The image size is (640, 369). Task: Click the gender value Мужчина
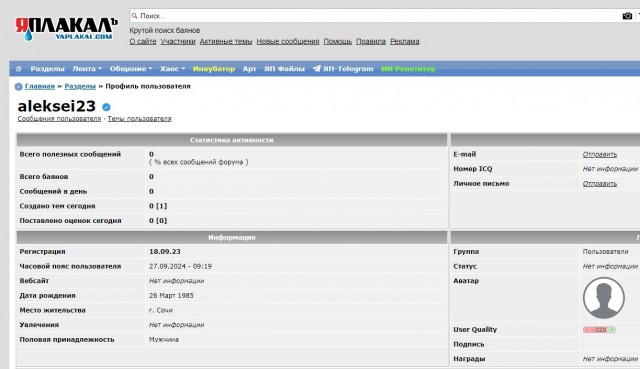(x=164, y=340)
